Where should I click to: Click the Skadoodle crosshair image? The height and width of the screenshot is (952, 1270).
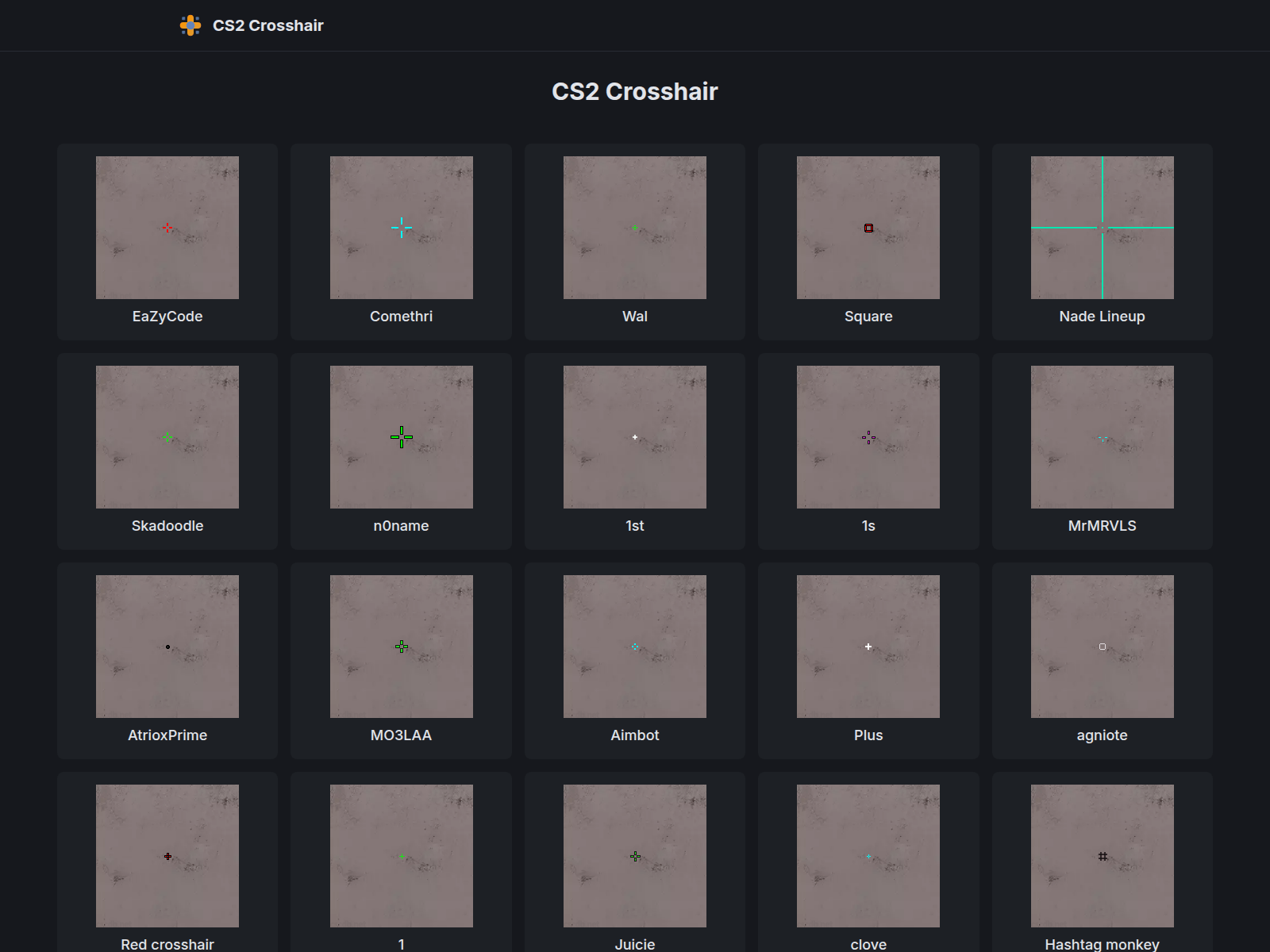(167, 436)
